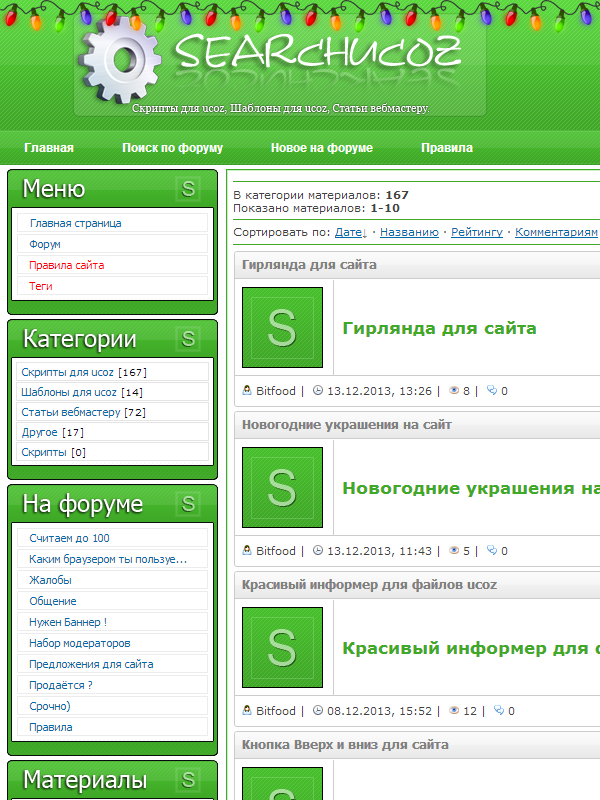Click comments icon in Новогодние украшения row
The width and height of the screenshot is (600, 800).
tap(492, 550)
